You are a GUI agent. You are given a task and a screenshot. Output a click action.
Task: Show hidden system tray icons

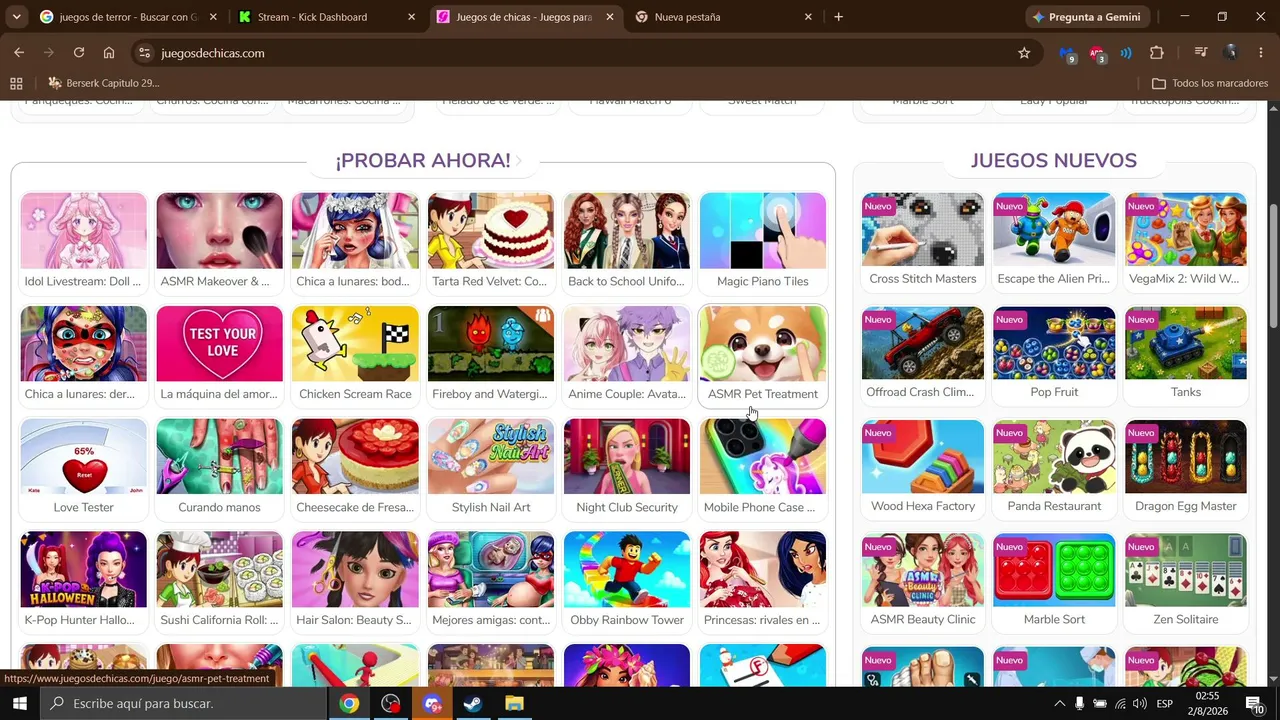(1059, 703)
